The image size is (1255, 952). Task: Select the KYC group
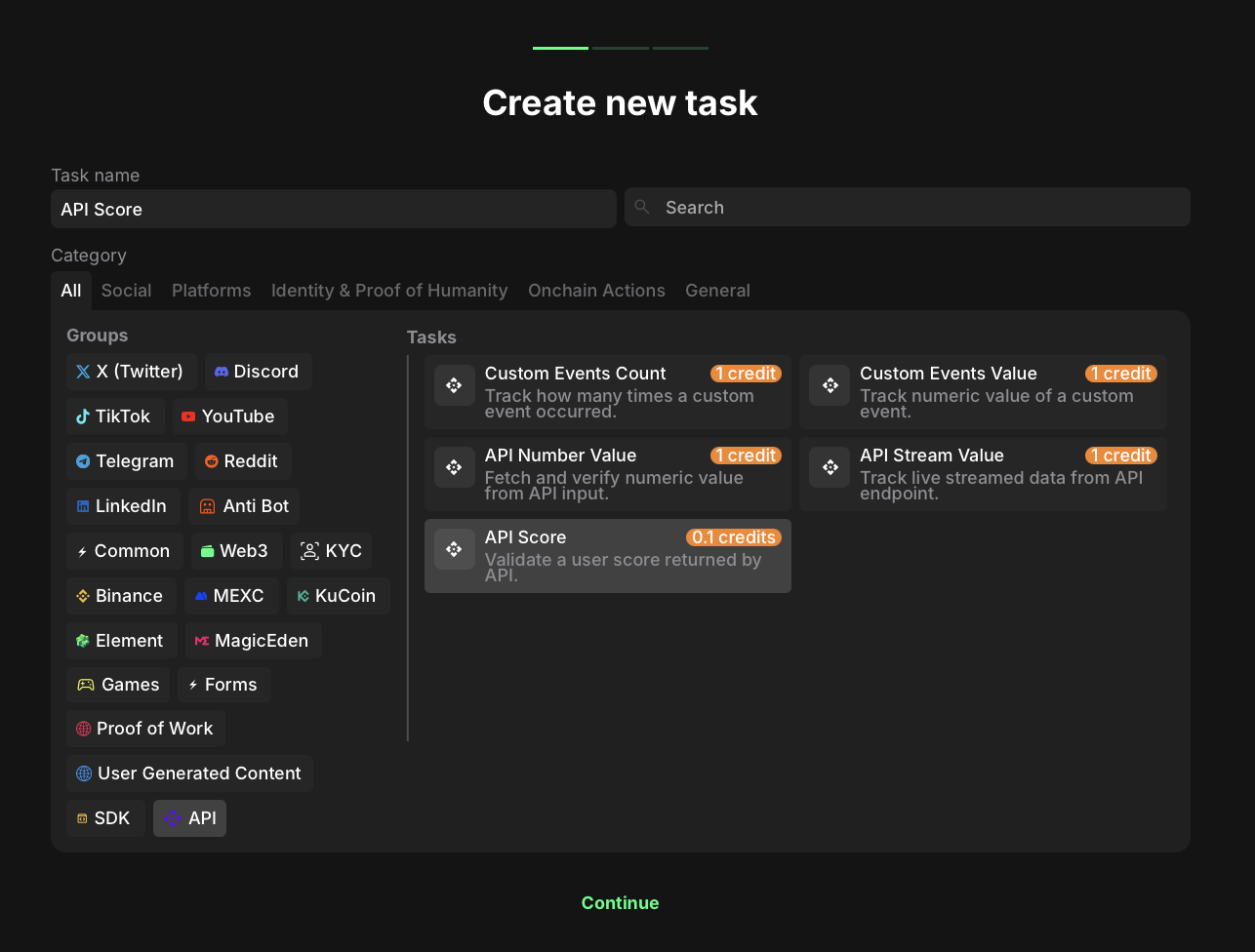click(332, 551)
